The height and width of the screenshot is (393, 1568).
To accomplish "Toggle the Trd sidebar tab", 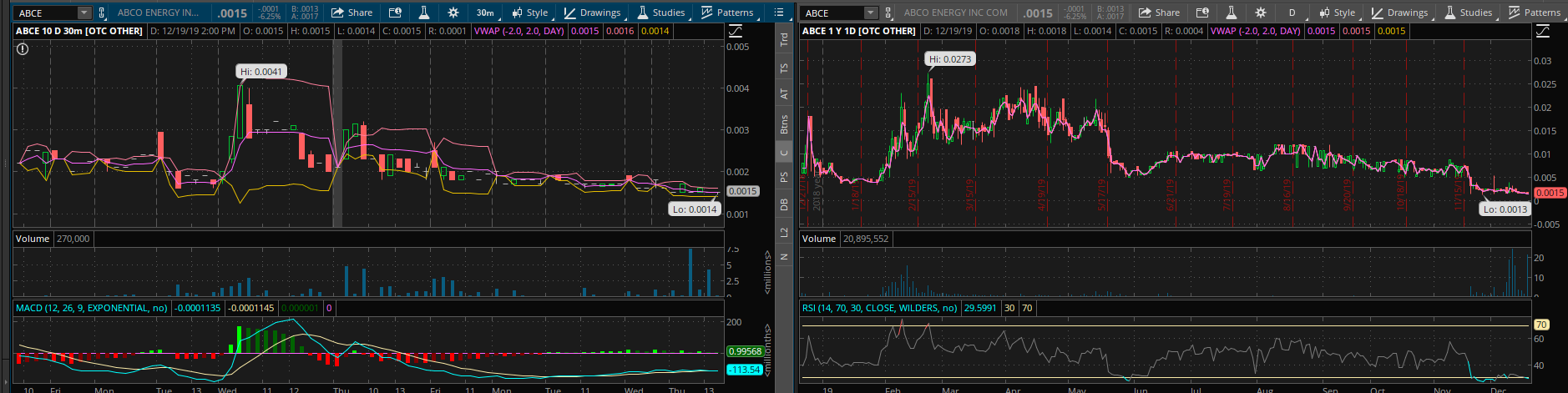I will click(x=784, y=39).
